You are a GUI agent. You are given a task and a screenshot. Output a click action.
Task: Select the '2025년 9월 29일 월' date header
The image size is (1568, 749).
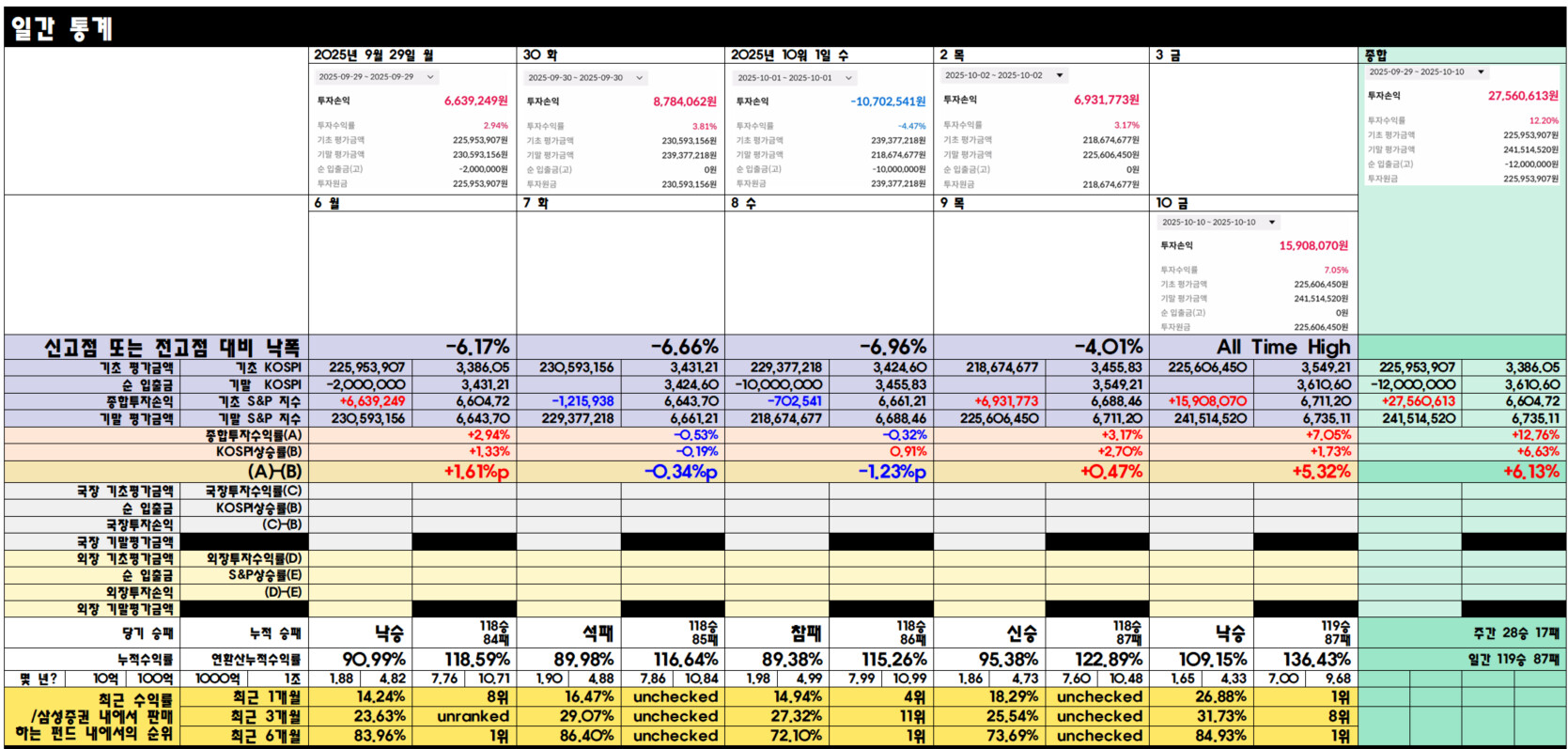(374, 55)
